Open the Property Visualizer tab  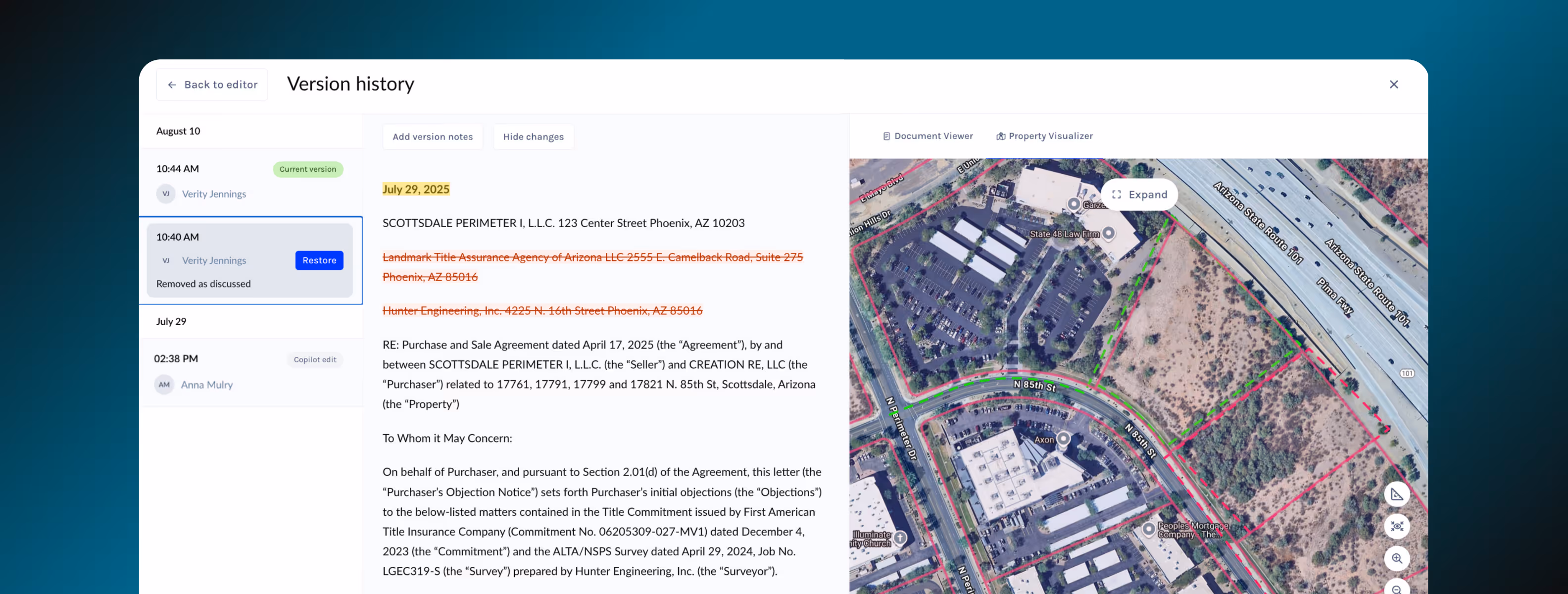(1044, 136)
